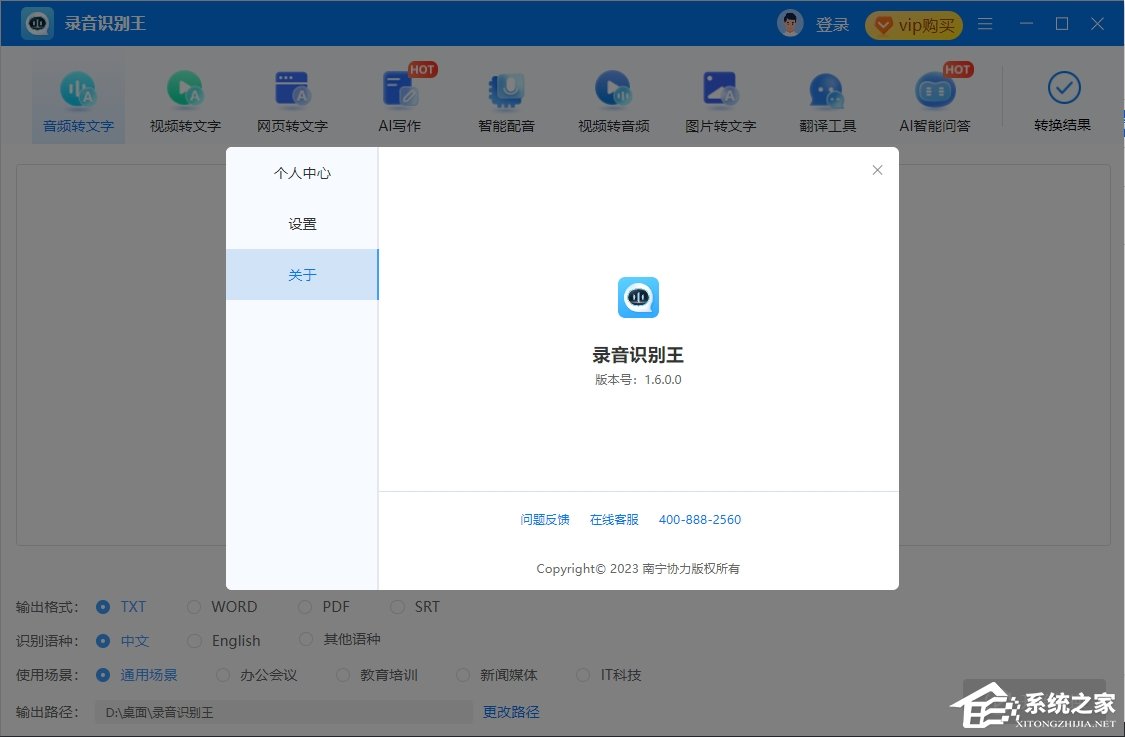The image size is (1125, 737).
Task: Open the 翻译工具 translation tool
Action: (827, 103)
